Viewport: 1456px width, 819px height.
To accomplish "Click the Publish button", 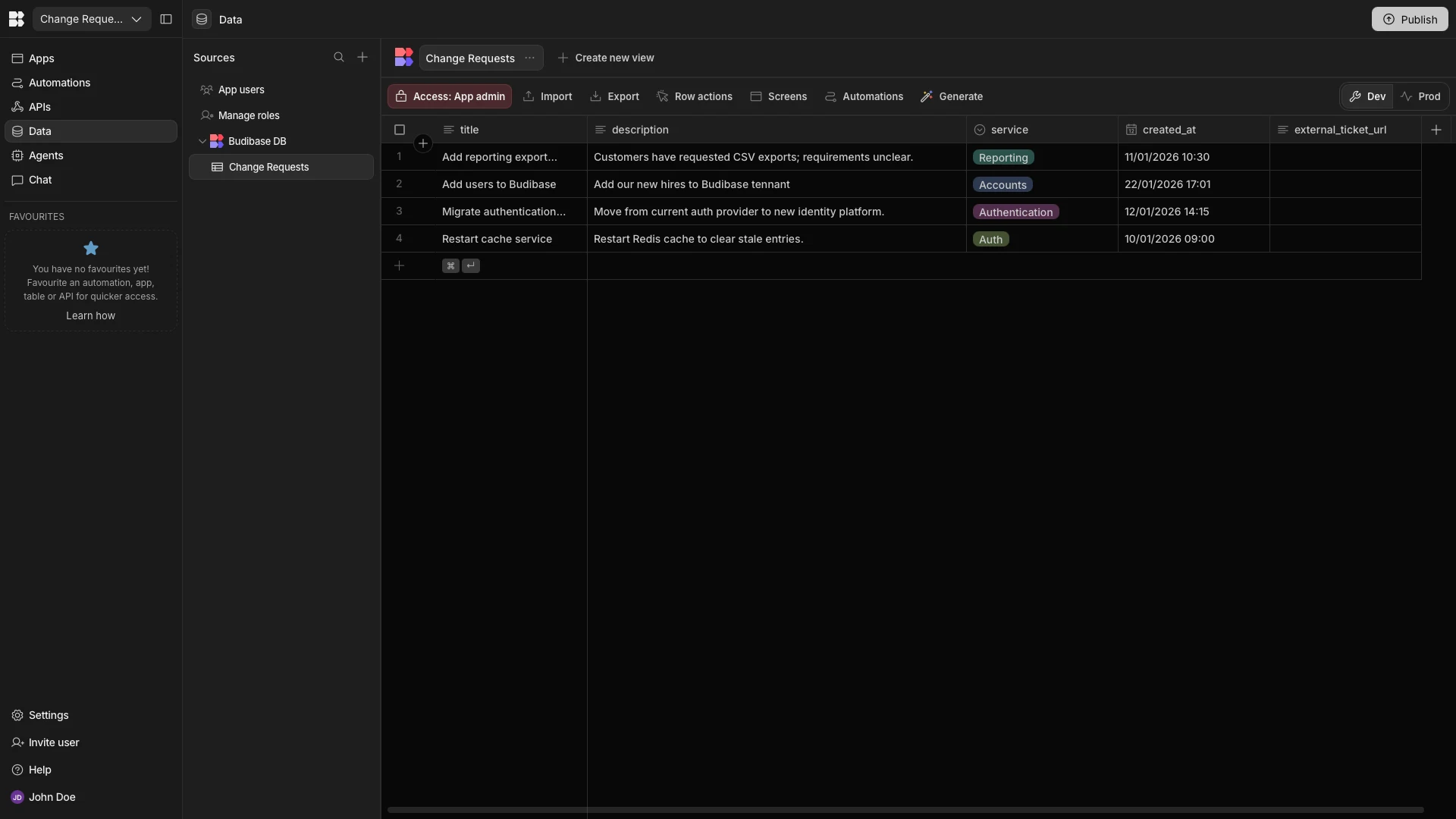I will 1410,19.
